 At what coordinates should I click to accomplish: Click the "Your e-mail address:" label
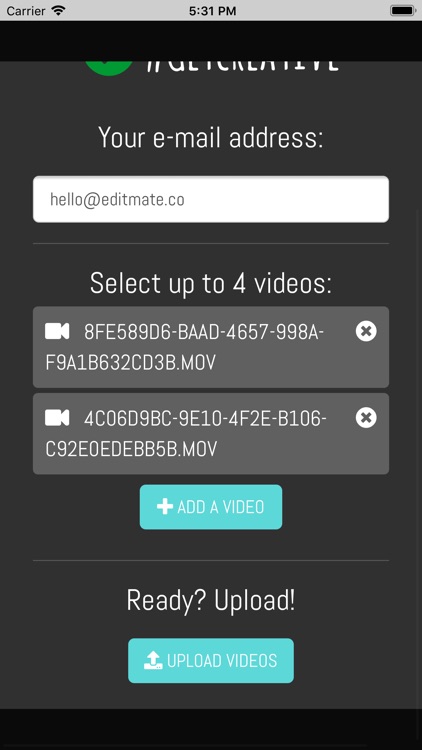(211, 138)
